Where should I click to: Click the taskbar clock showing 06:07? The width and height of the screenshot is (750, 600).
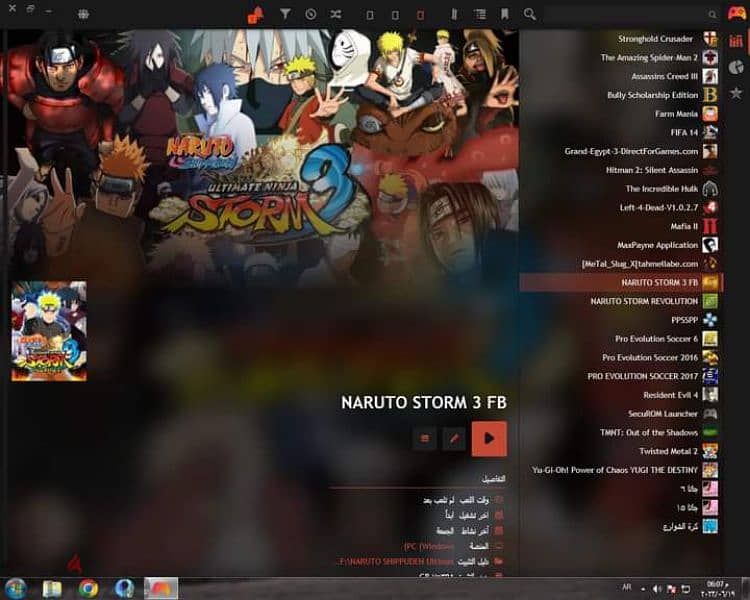click(717, 589)
